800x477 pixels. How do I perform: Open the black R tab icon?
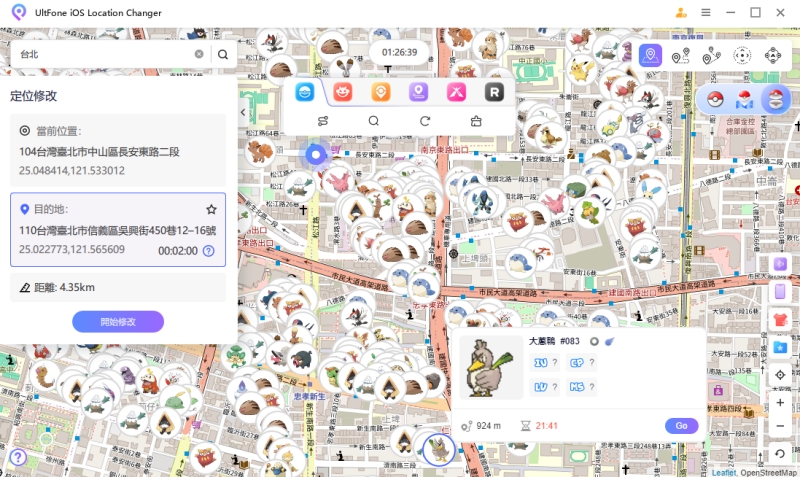click(x=493, y=92)
